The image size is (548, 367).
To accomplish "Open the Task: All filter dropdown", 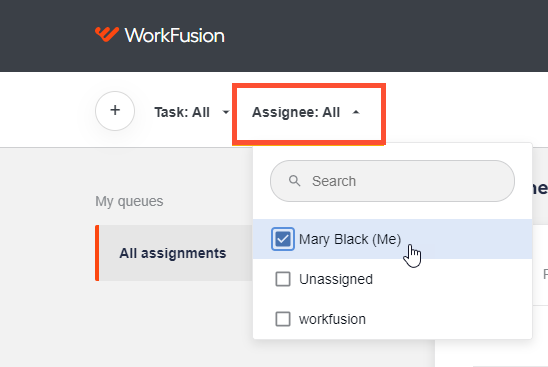I will pyautogui.click(x=192, y=112).
